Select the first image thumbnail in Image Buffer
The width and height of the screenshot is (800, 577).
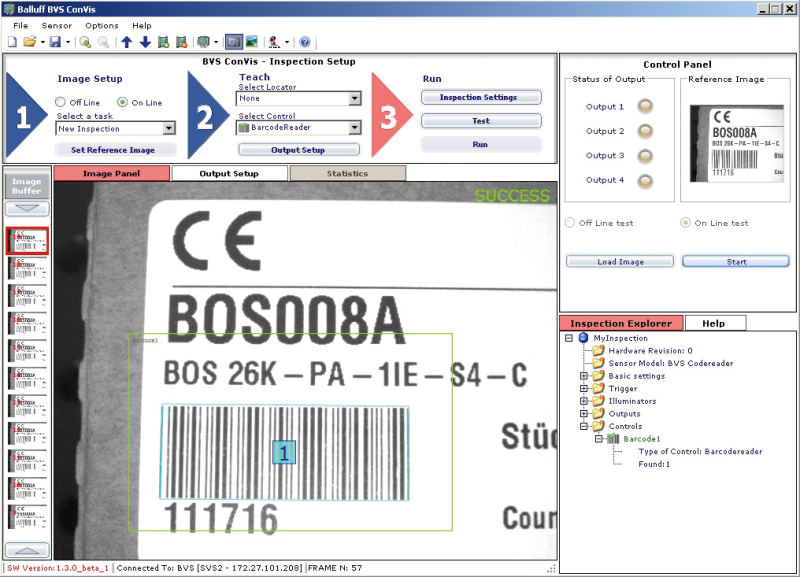pyautogui.click(x=27, y=240)
